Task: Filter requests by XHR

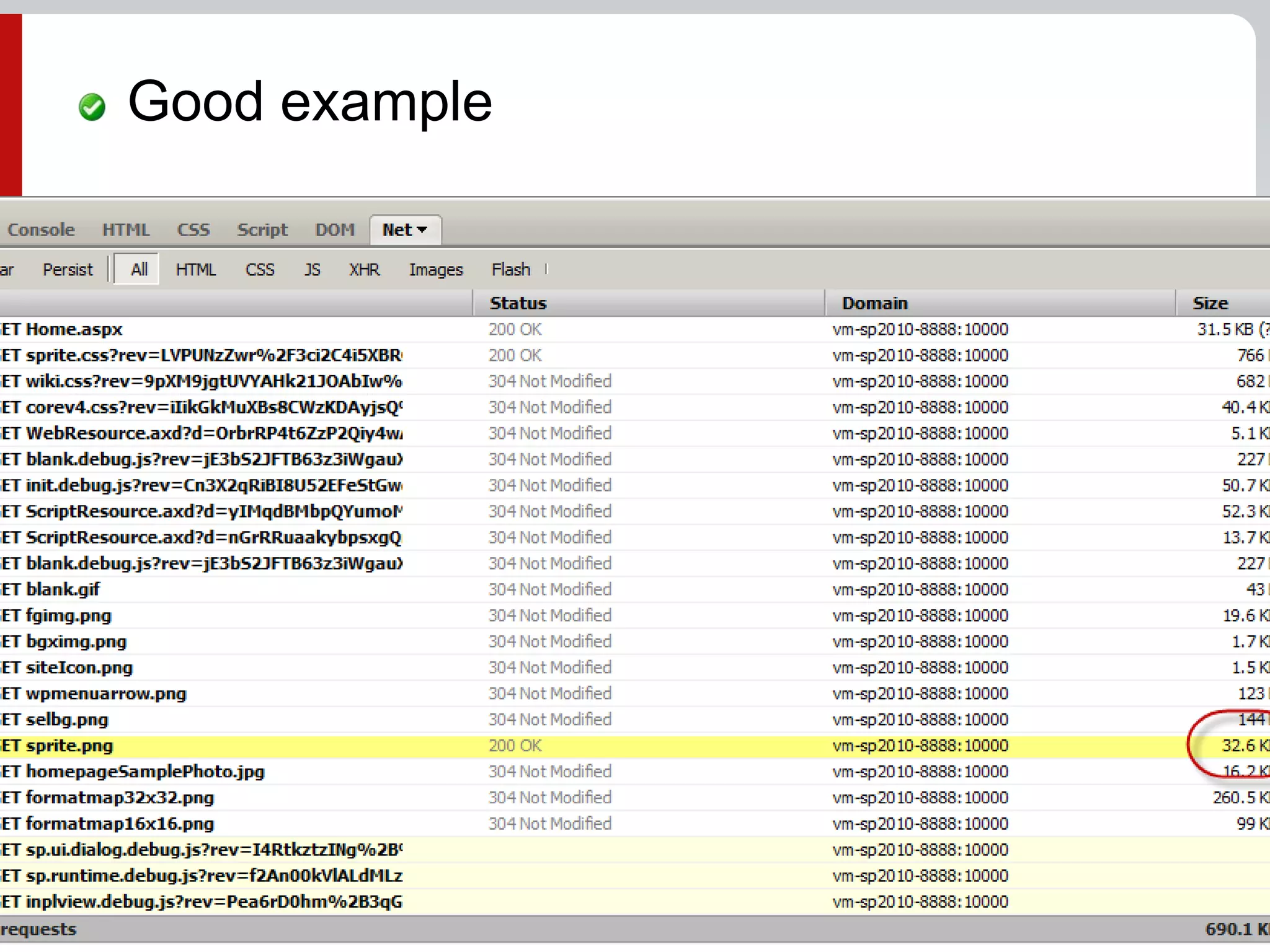Action: click(364, 270)
